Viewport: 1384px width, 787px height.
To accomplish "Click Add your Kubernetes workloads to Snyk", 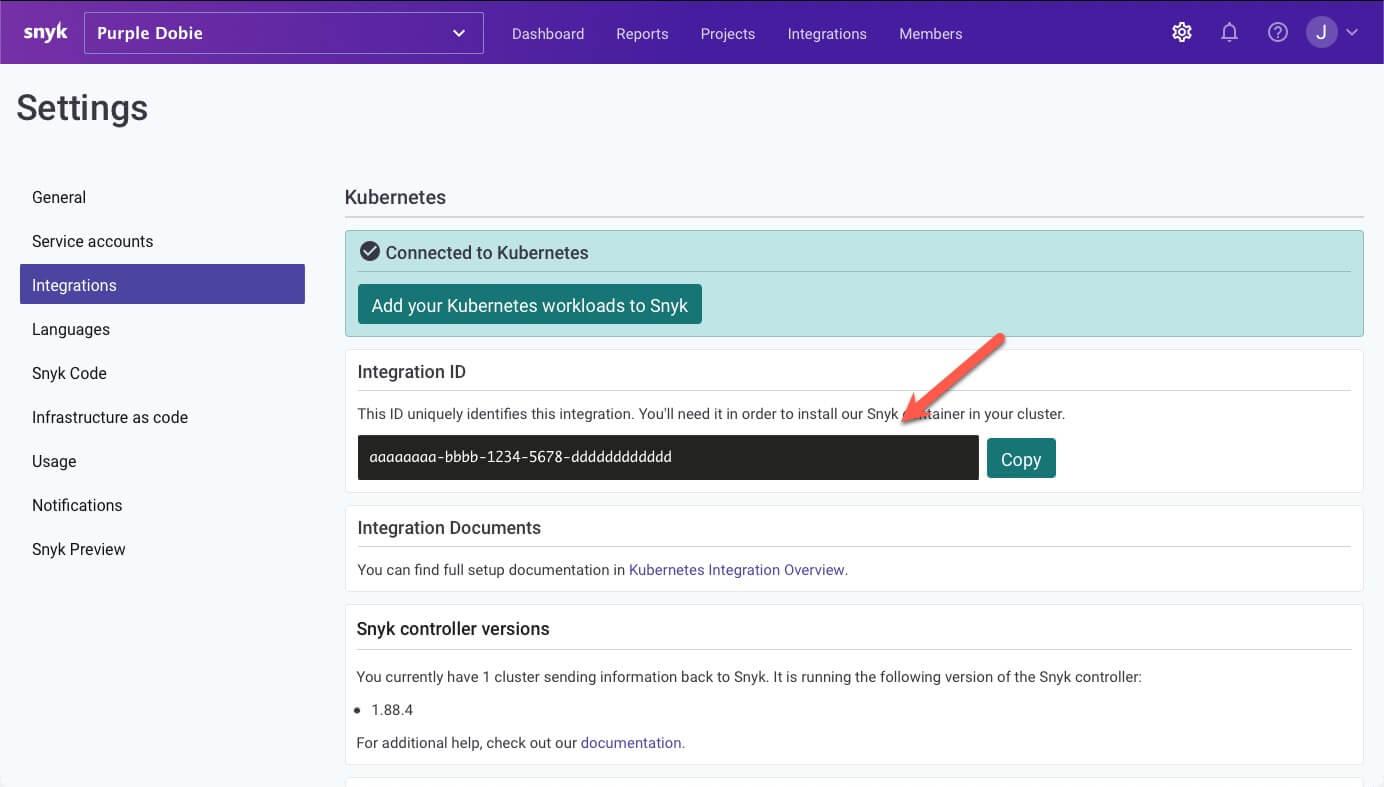I will coord(530,305).
